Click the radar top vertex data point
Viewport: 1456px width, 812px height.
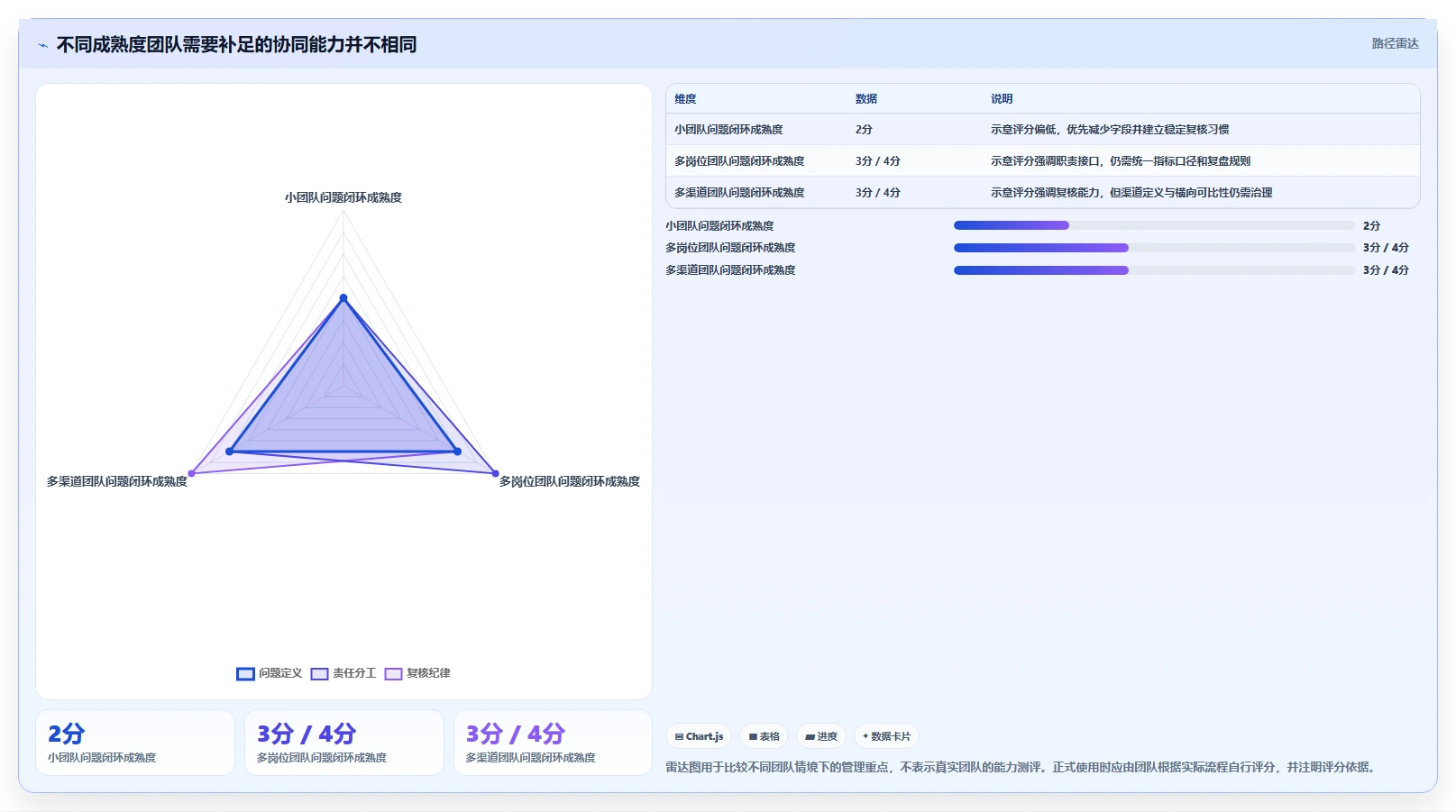pyautogui.click(x=343, y=297)
